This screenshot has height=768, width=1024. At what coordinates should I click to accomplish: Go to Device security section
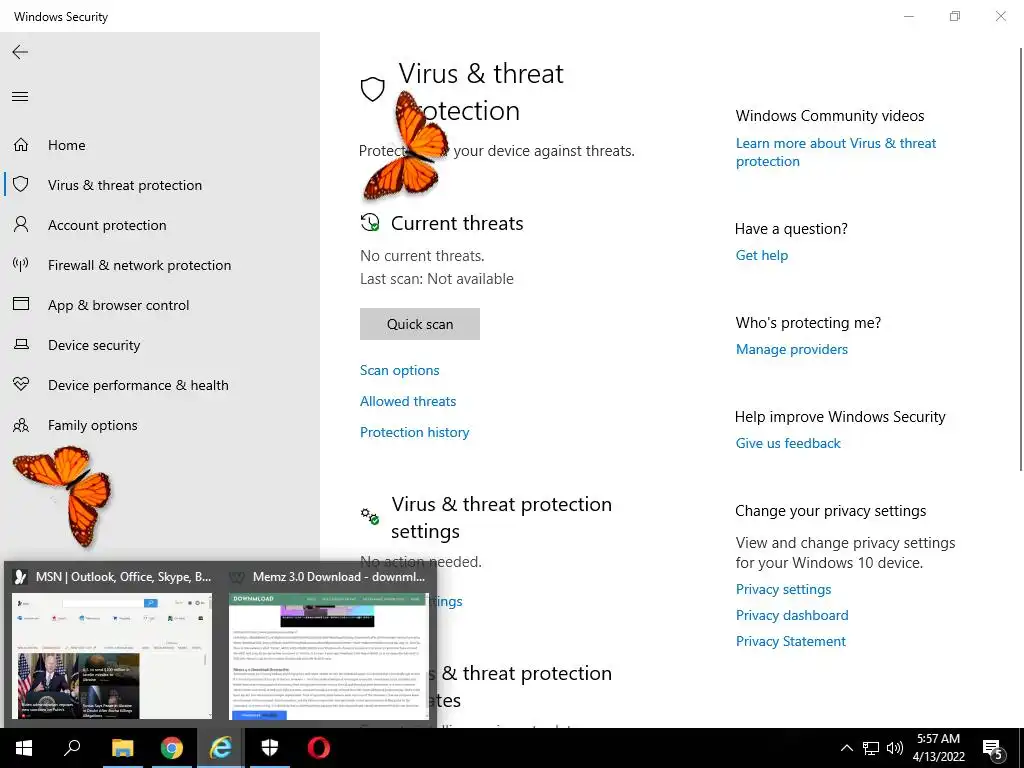tap(160, 345)
